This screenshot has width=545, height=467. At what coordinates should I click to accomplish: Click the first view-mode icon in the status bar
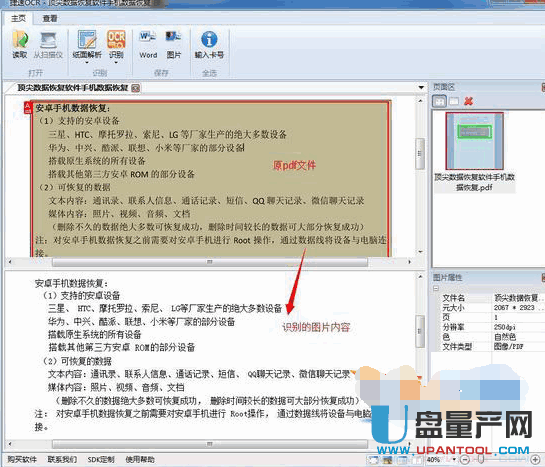click(x=374, y=460)
